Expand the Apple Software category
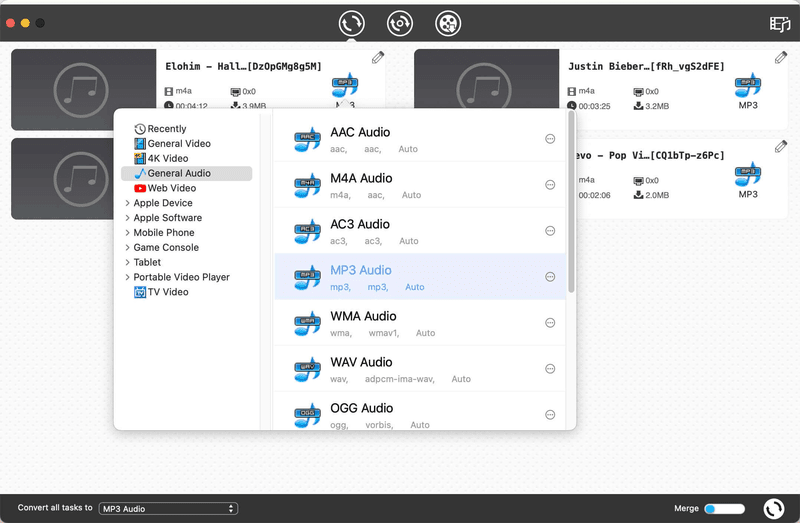The width and height of the screenshot is (800, 523). [127, 218]
